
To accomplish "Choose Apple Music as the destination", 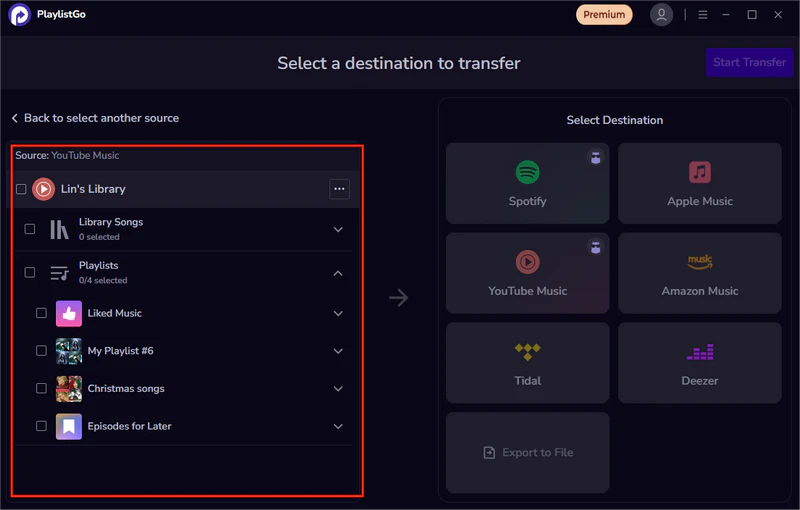I will point(699,184).
